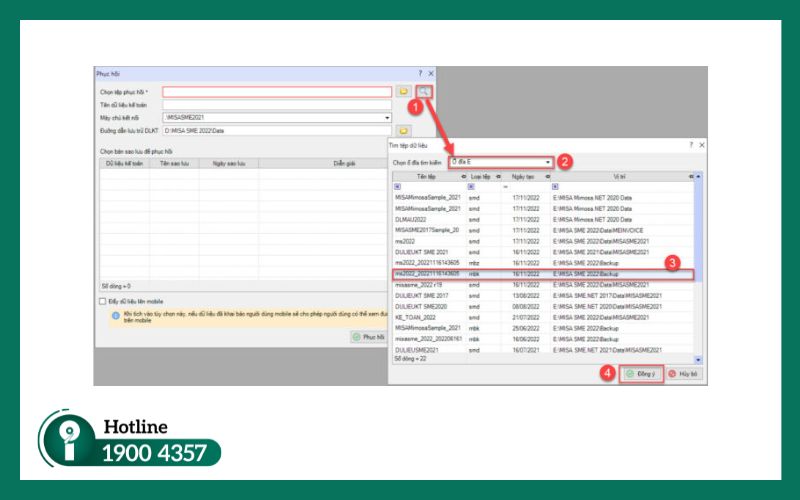Open filter condition icon under Loại tệp column

[x=471, y=187]
